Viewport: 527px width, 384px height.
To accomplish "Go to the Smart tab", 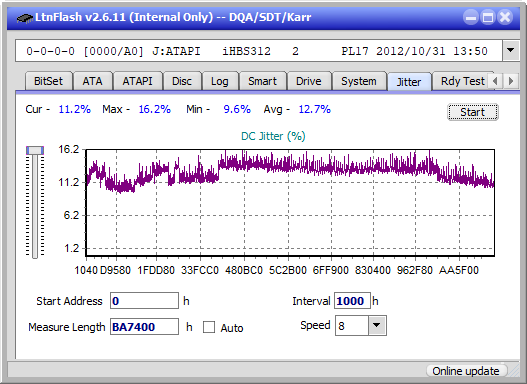I will pyautogui.click(x=262, y=81).
